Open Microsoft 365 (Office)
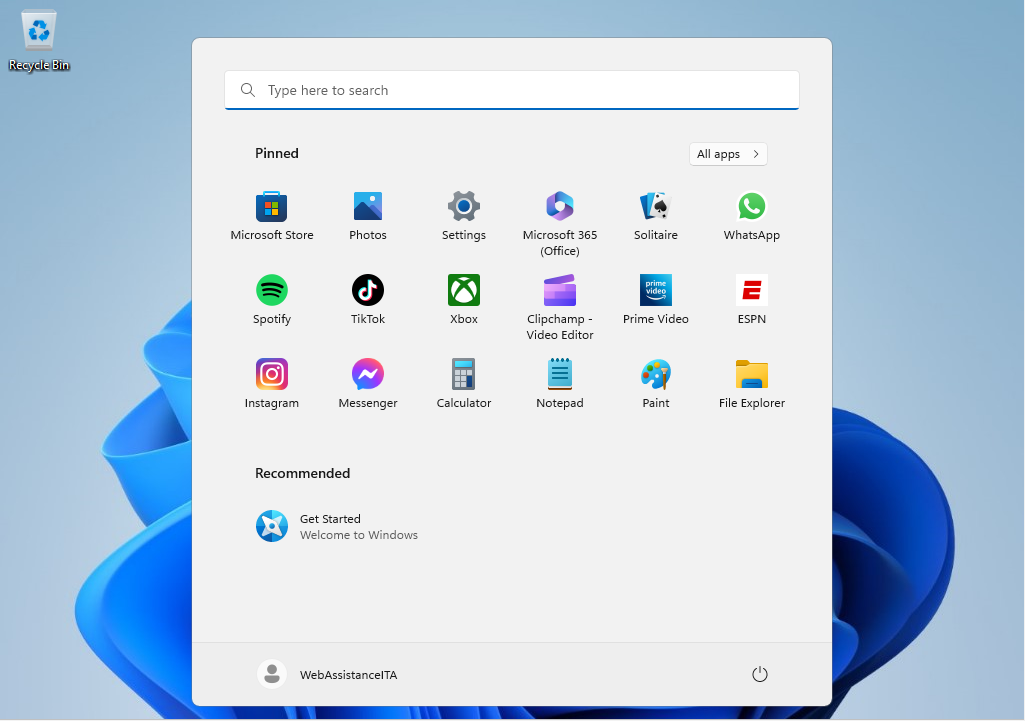 click(560, 224)
